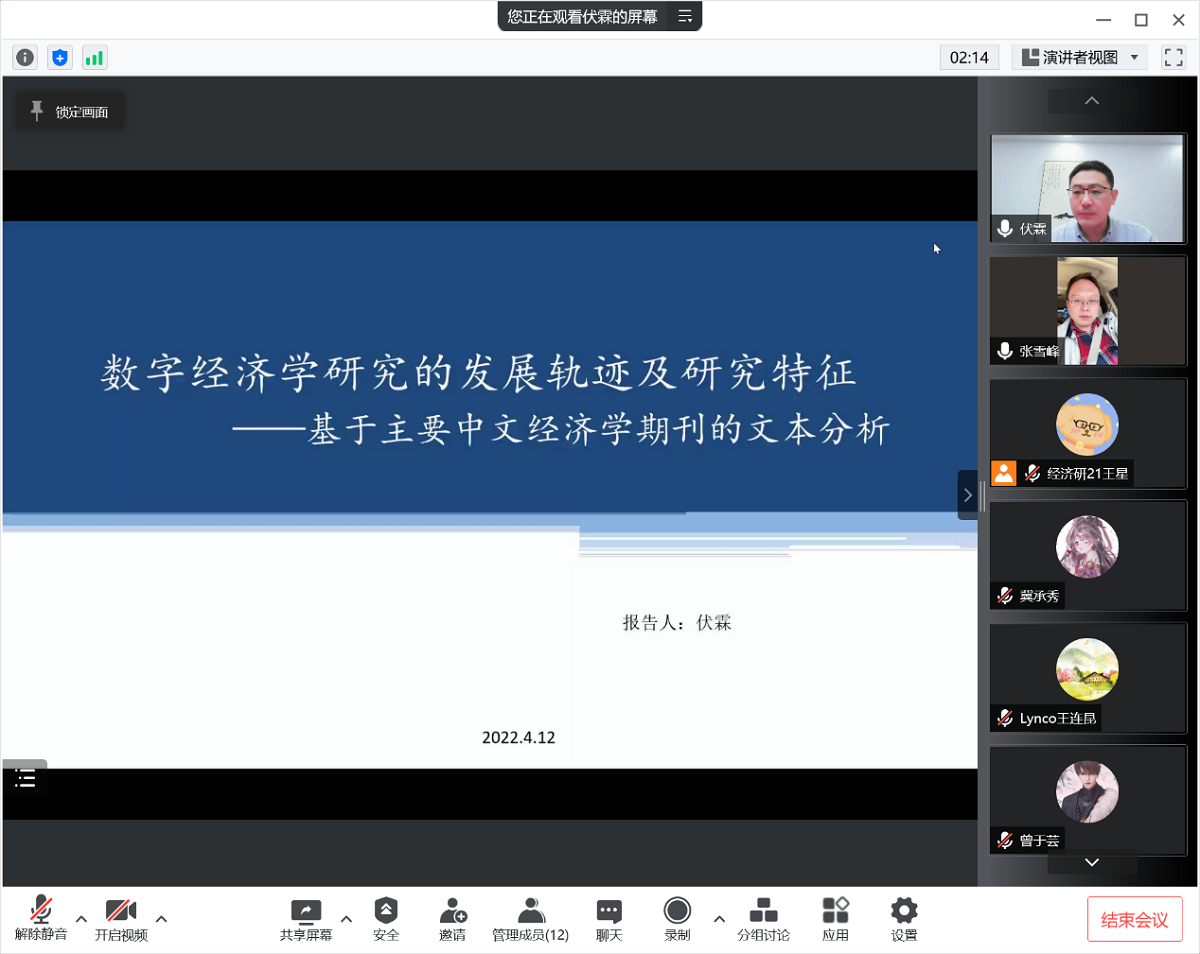Viewport: 1200px width, 954px height.
Task: Collapse the participant video side panel
Action: [x=967, y=495]
